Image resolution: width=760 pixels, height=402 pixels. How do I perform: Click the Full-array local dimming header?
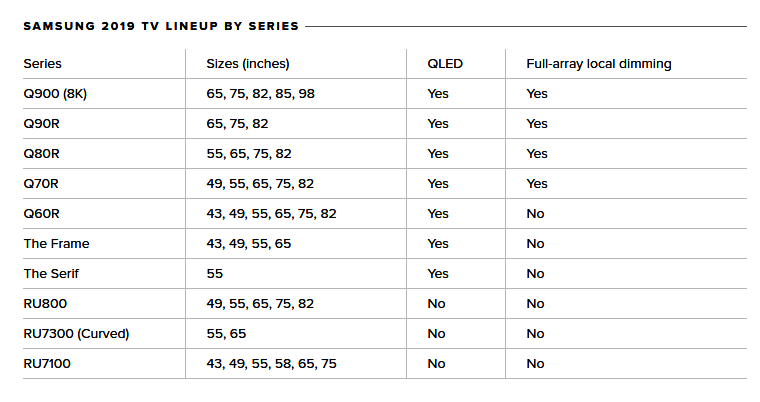(599, 64)
